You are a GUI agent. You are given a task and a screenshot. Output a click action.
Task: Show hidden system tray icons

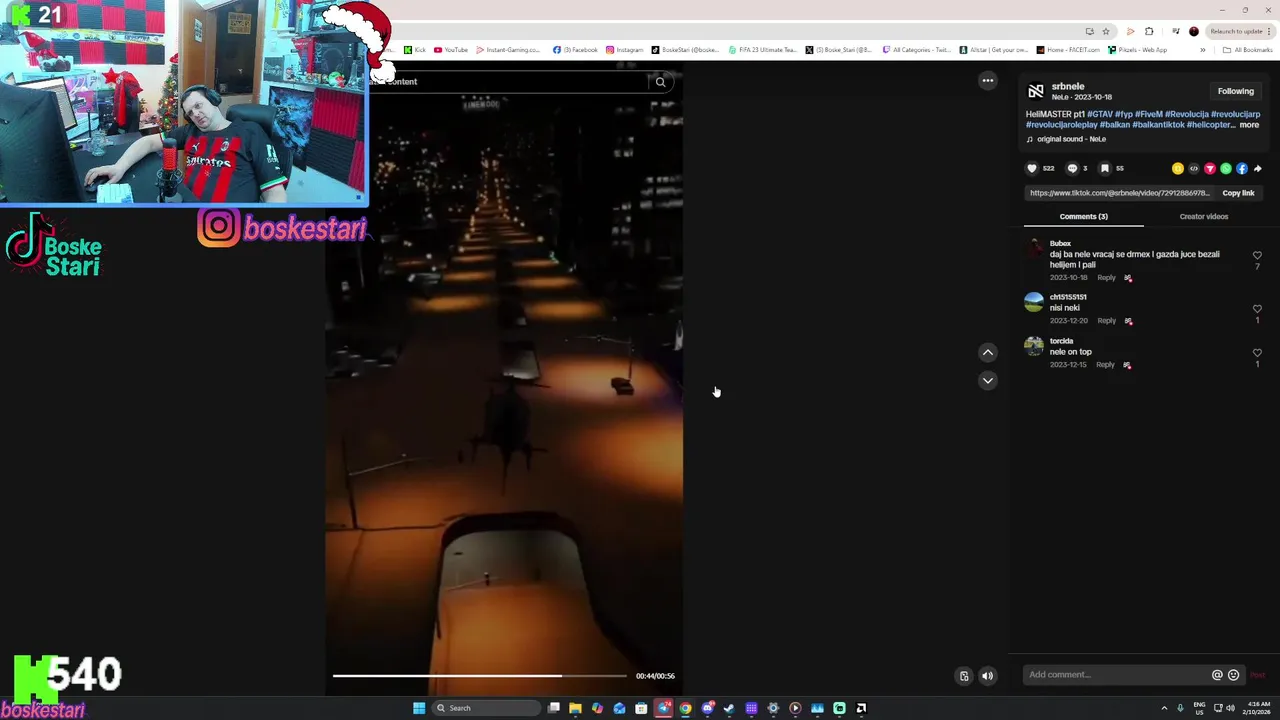(x=1164, y=708)
